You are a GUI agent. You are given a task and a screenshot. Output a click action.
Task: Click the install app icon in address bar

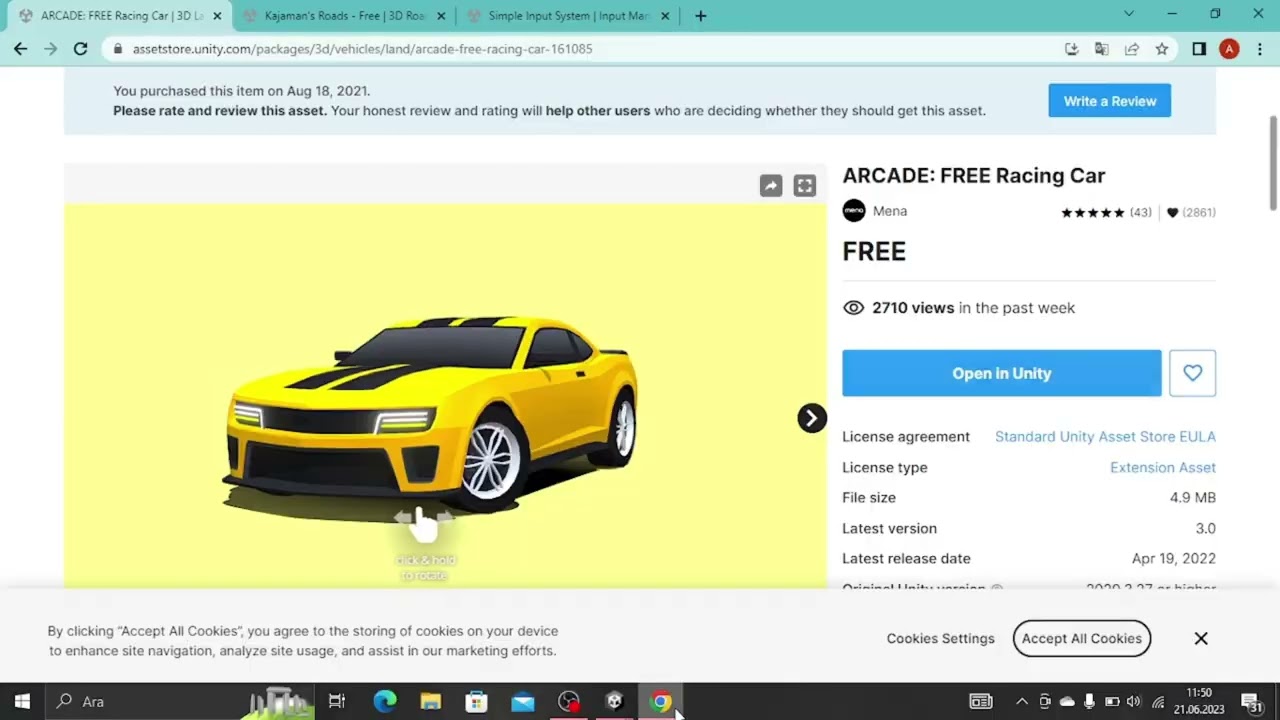pos(1071,48)
